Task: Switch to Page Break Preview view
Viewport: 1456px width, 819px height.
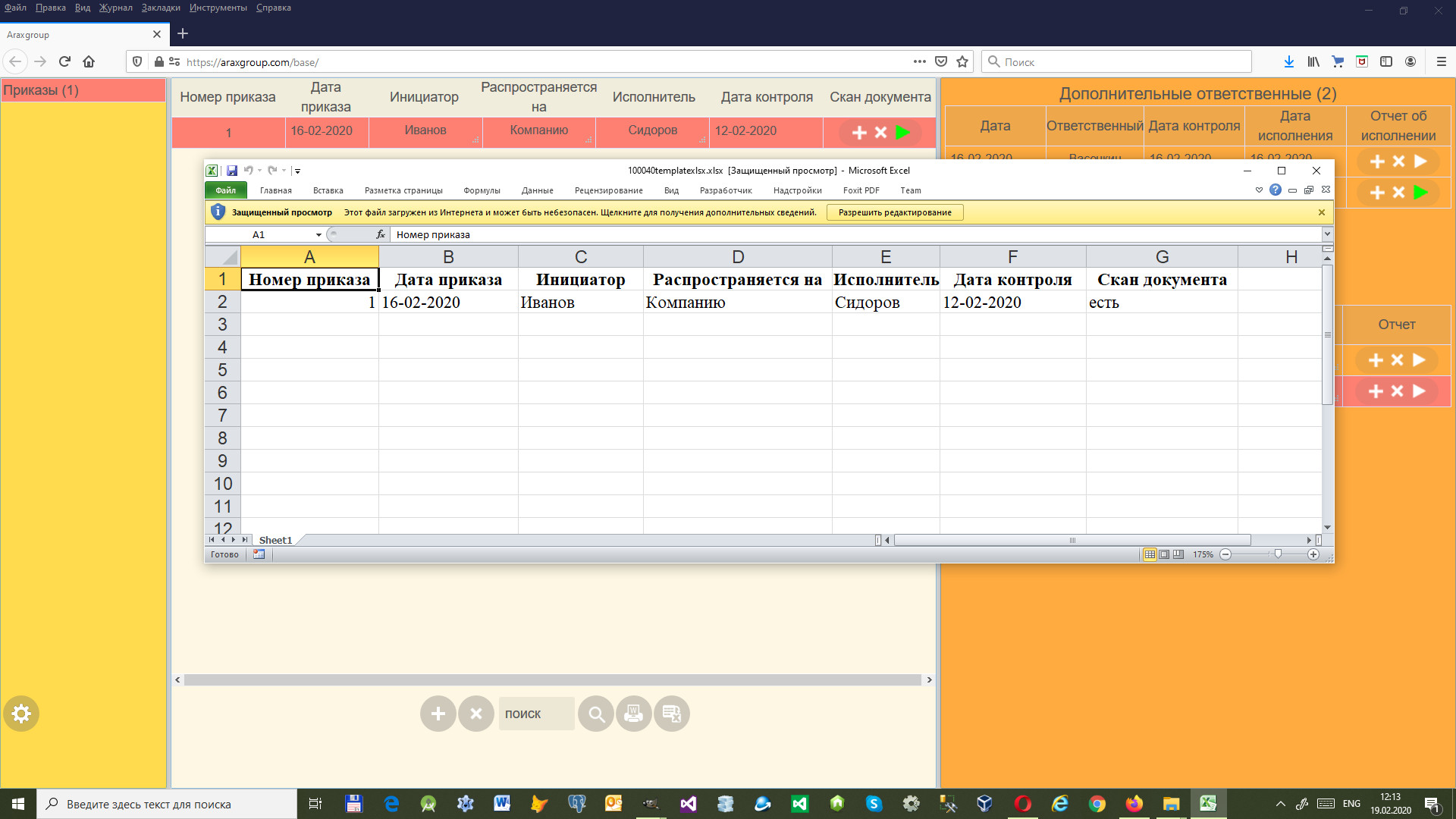Action: [x=1178, y=554]
